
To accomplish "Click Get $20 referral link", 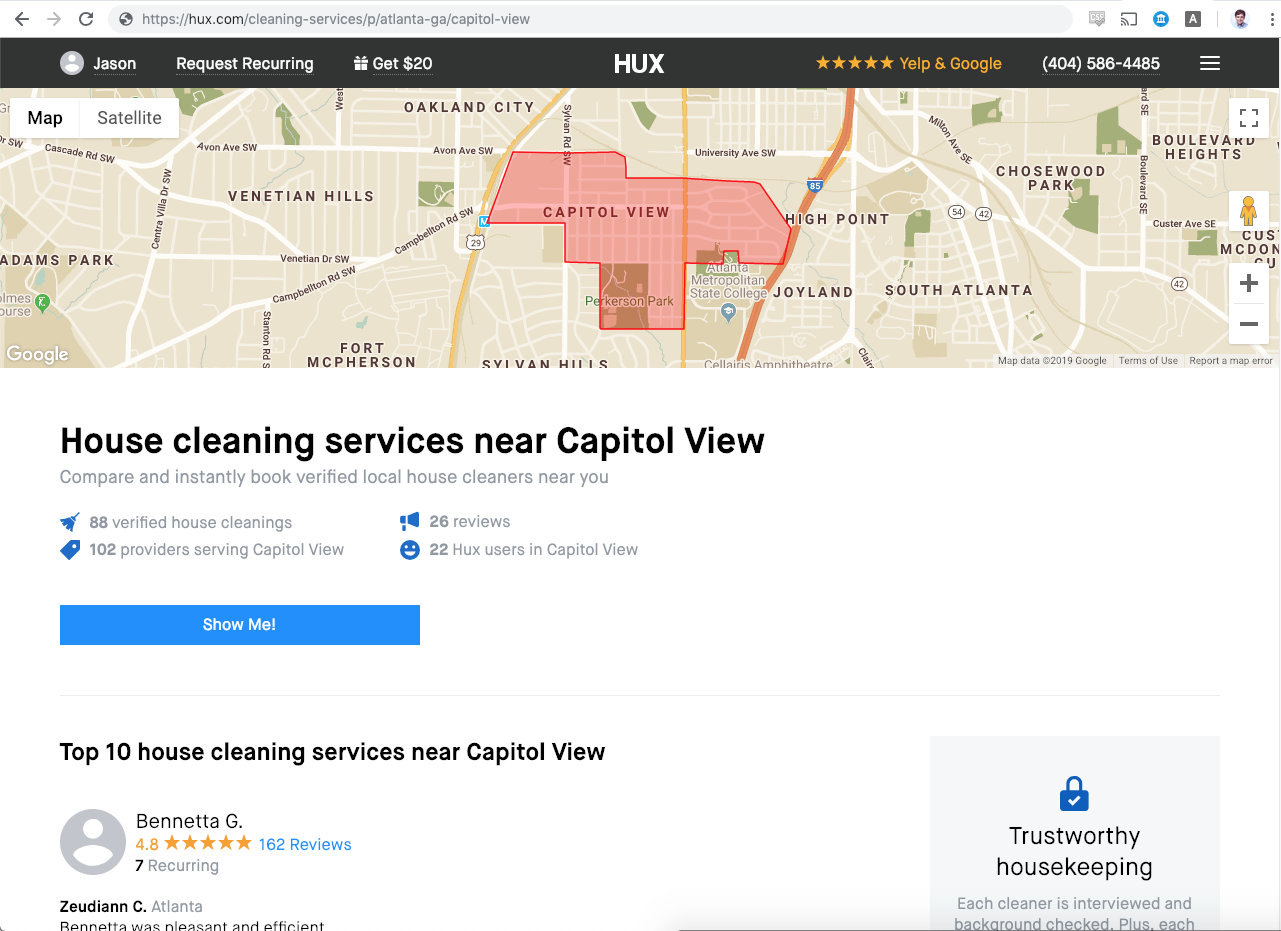I will (403, 64).
